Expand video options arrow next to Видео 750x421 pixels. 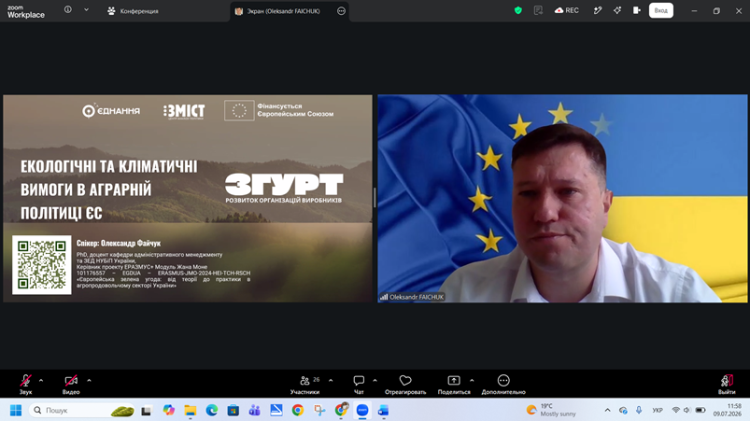(89, 381)
